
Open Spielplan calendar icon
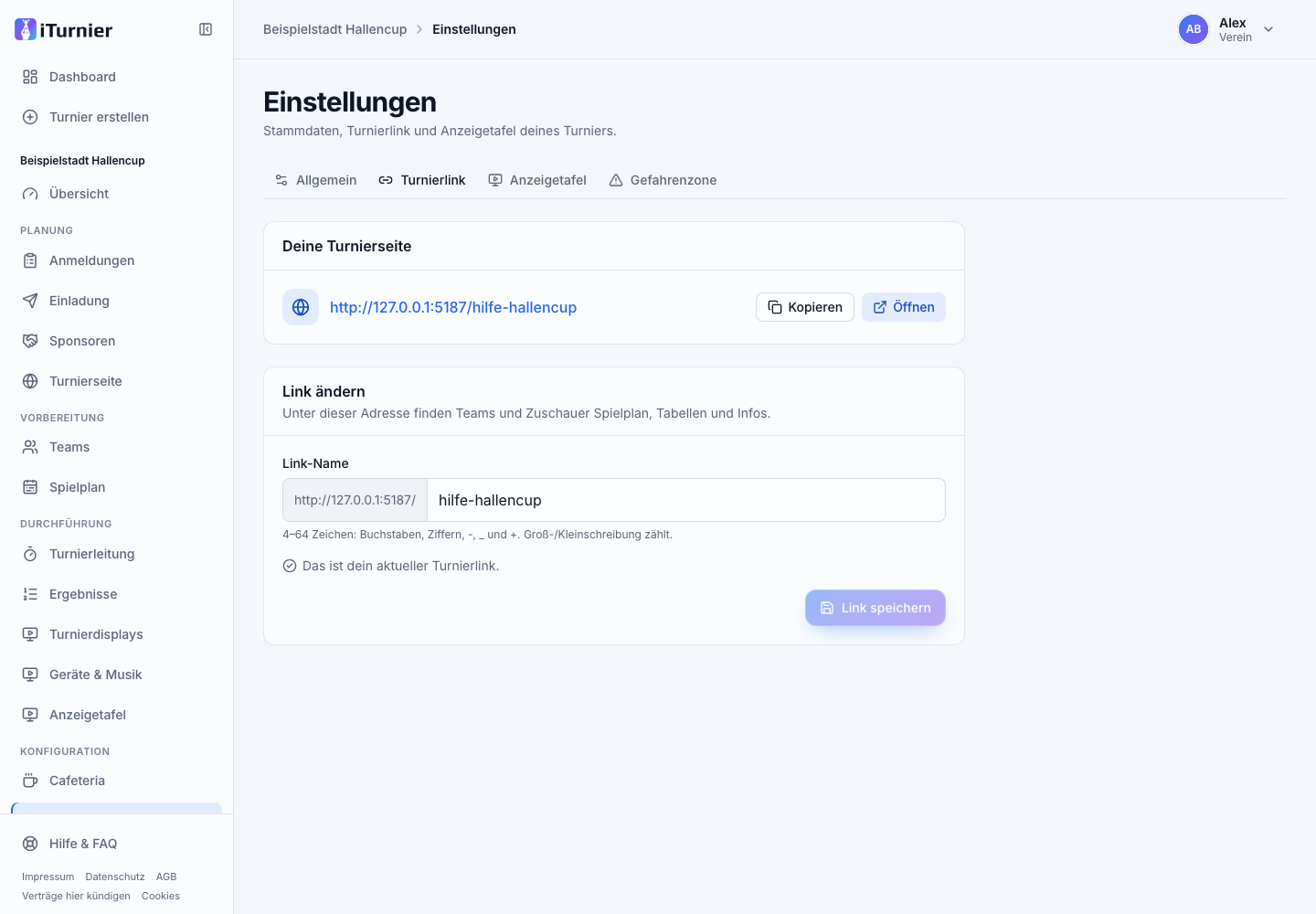pyautogui.click(x=30, y=487)
